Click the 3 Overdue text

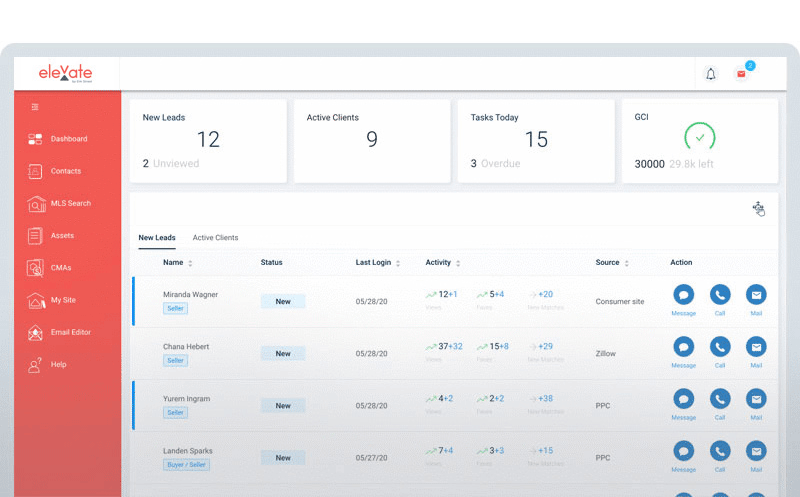click(x=495, y=163)
